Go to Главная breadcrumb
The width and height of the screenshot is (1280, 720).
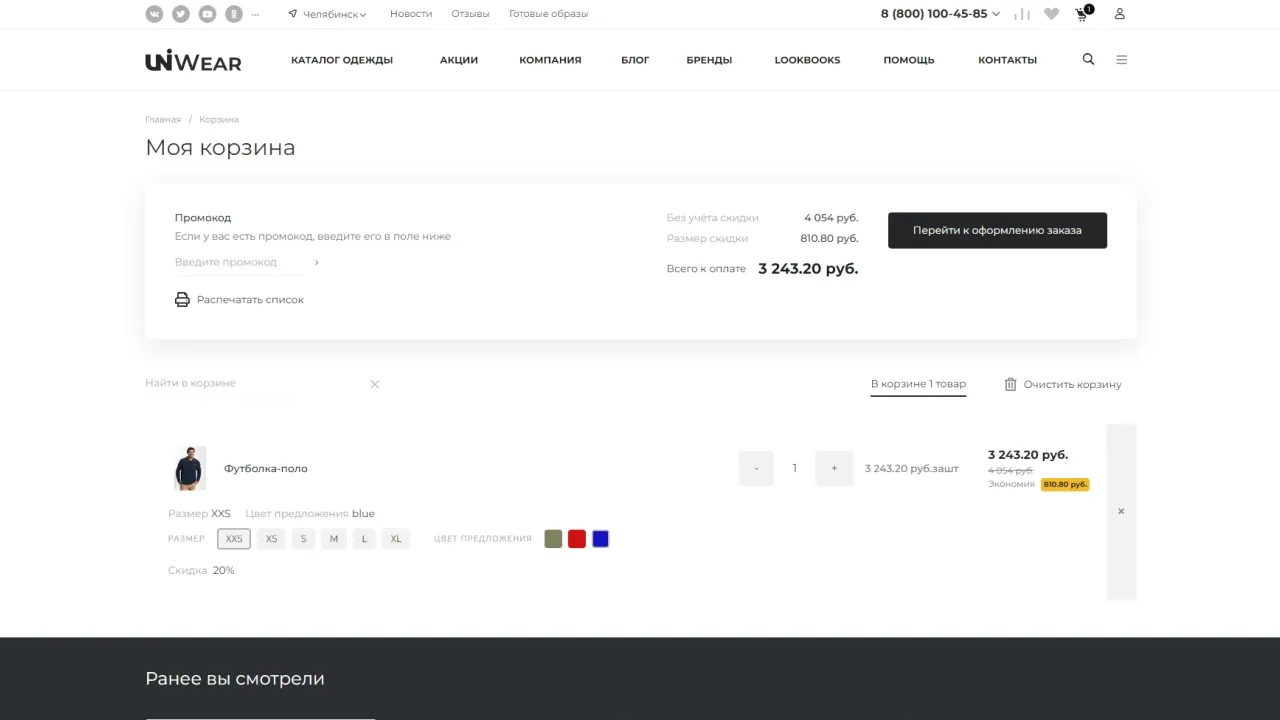click(x=163, y=119)
